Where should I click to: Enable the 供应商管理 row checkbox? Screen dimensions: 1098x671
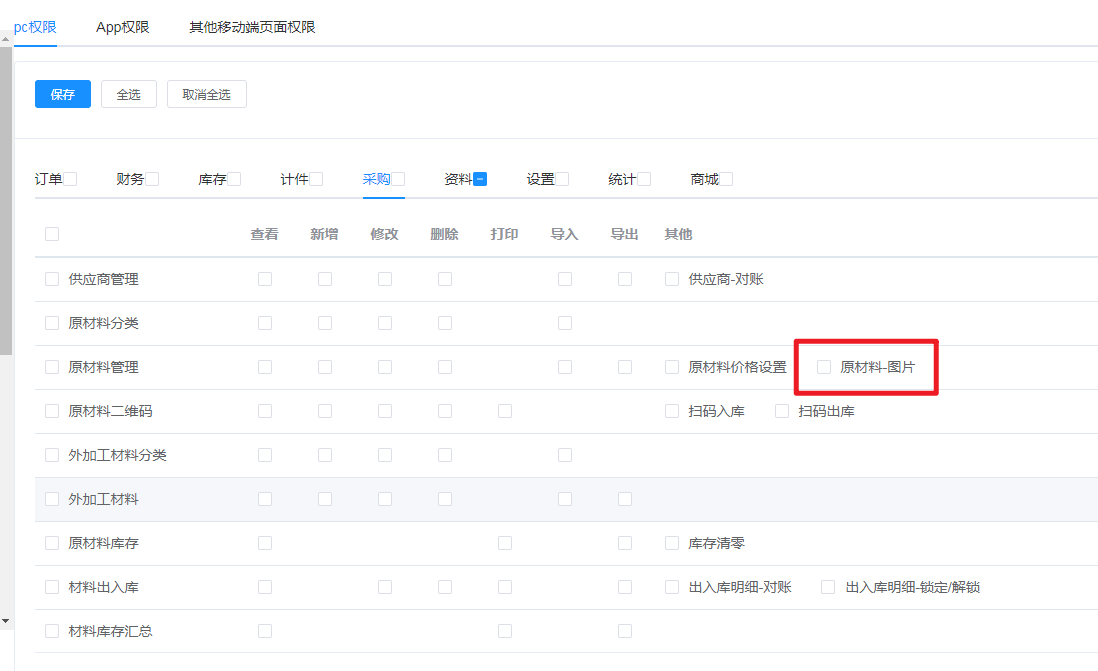tap(52, 279)
